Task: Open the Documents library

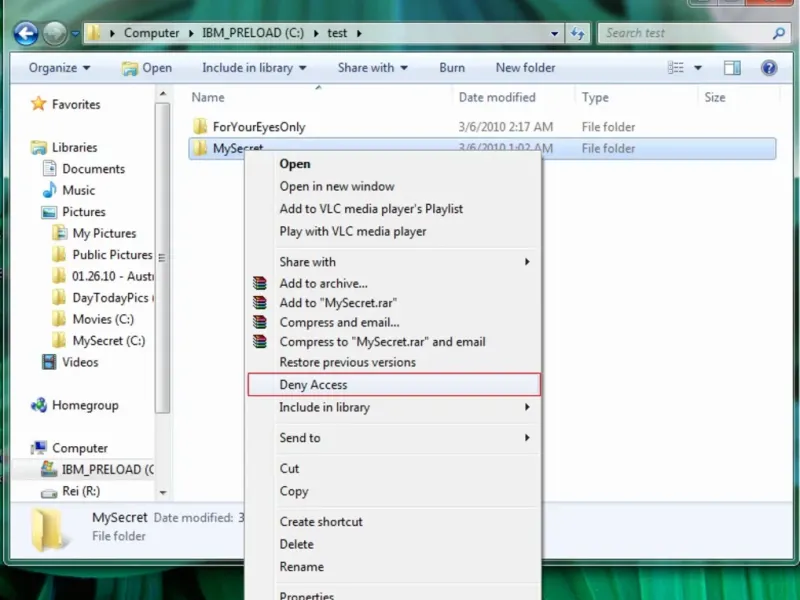Action: [84, 169]
